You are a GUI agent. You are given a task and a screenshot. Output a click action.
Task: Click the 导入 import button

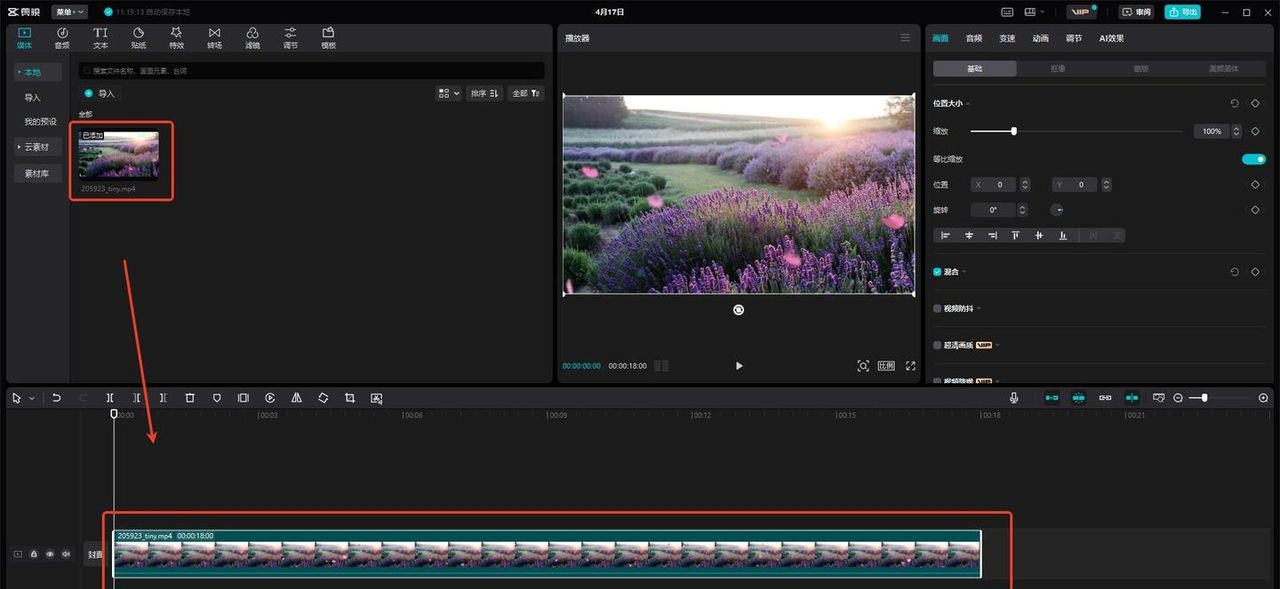[100, 93]
